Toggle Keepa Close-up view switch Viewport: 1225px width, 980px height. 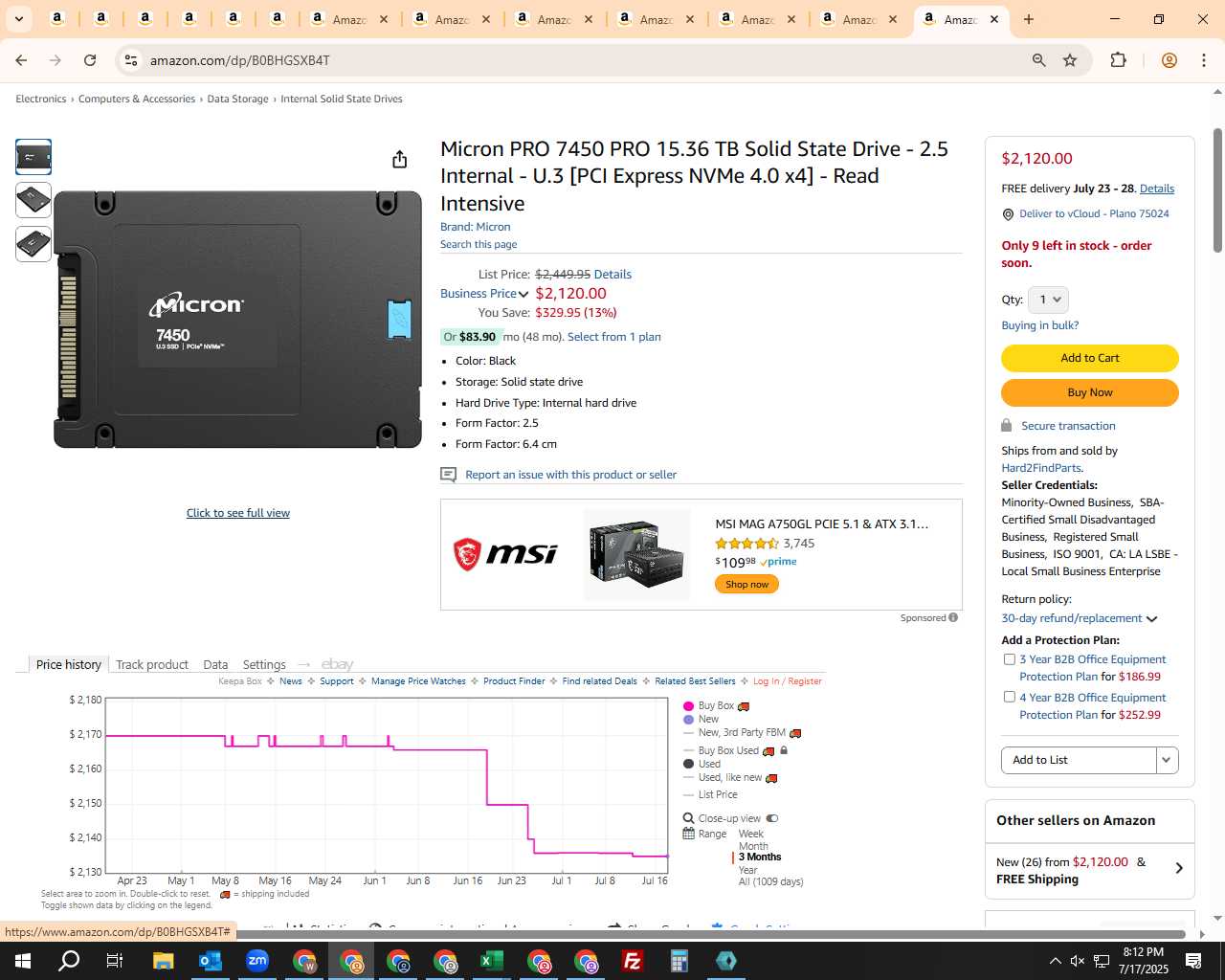772,818
